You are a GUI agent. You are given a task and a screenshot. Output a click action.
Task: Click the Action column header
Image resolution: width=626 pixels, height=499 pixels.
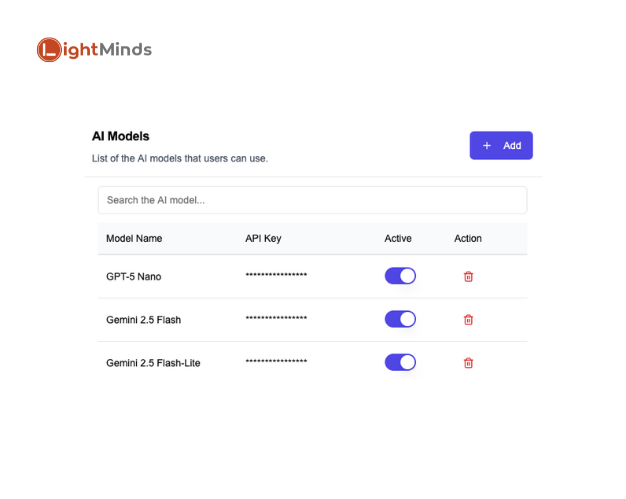(468, 238)
